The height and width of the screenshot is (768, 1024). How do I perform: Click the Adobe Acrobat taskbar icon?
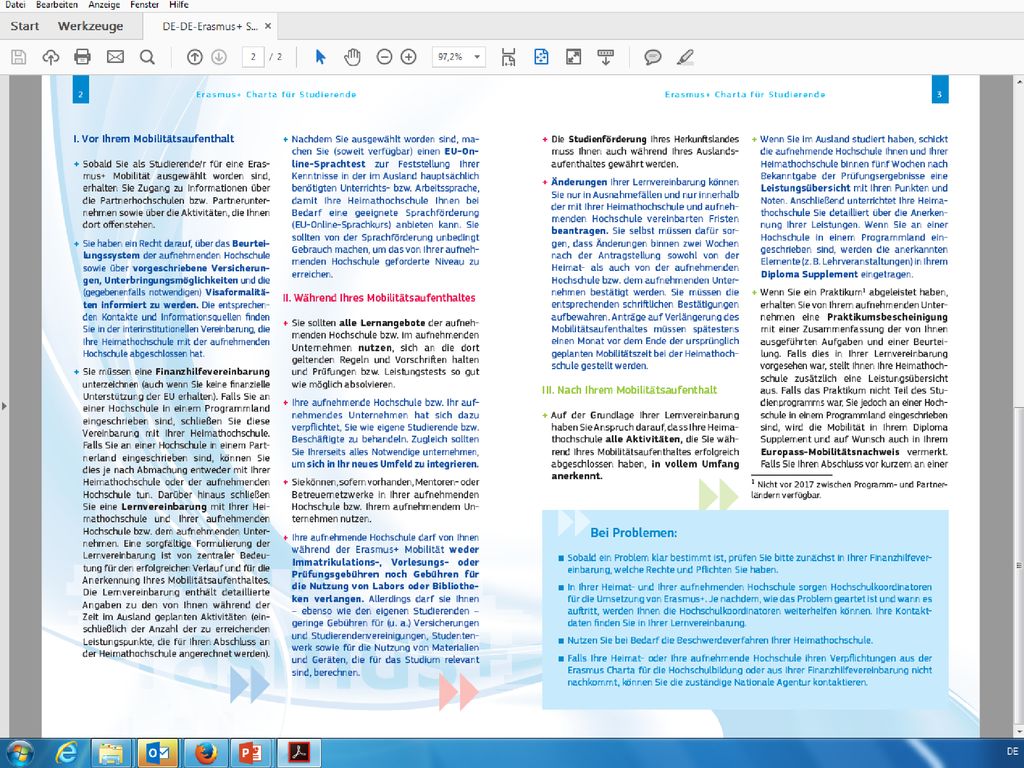[x=298, y=753]
